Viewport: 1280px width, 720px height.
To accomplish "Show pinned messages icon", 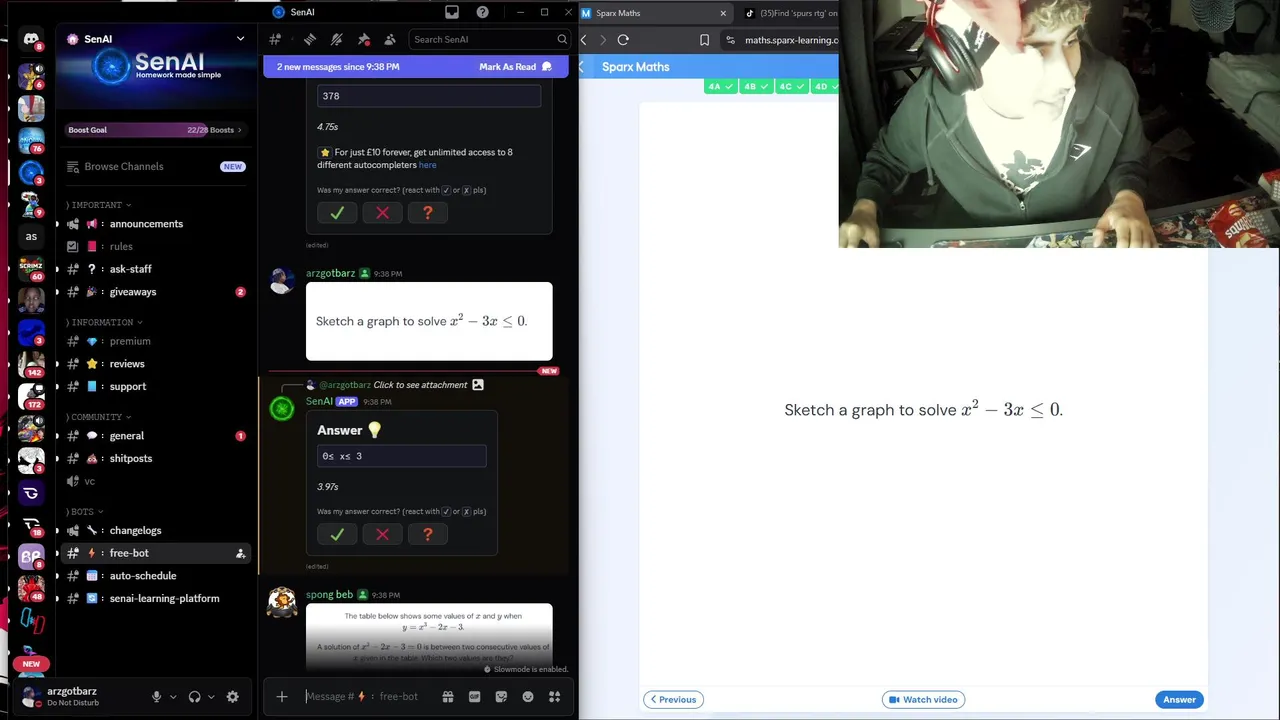I will tap(364, 39).
